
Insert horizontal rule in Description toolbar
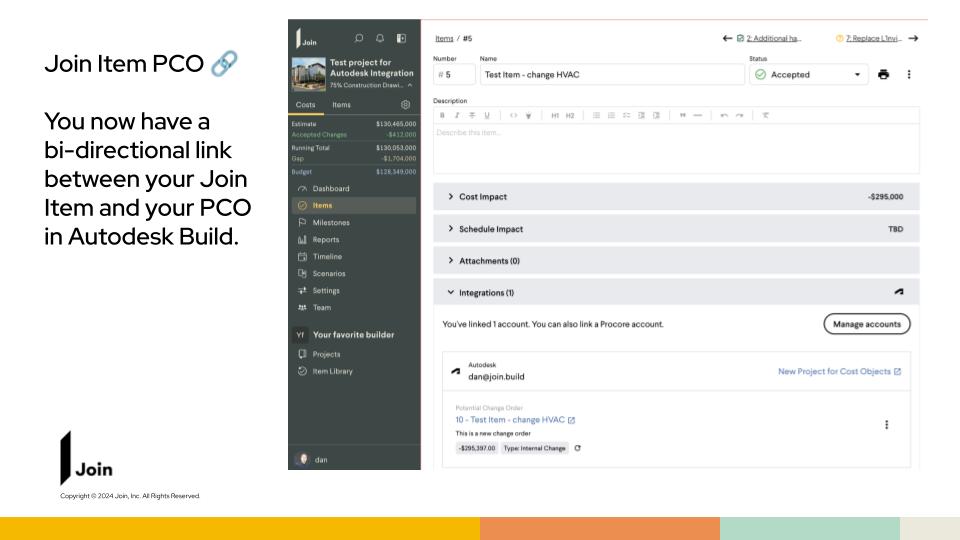[697, 115]
